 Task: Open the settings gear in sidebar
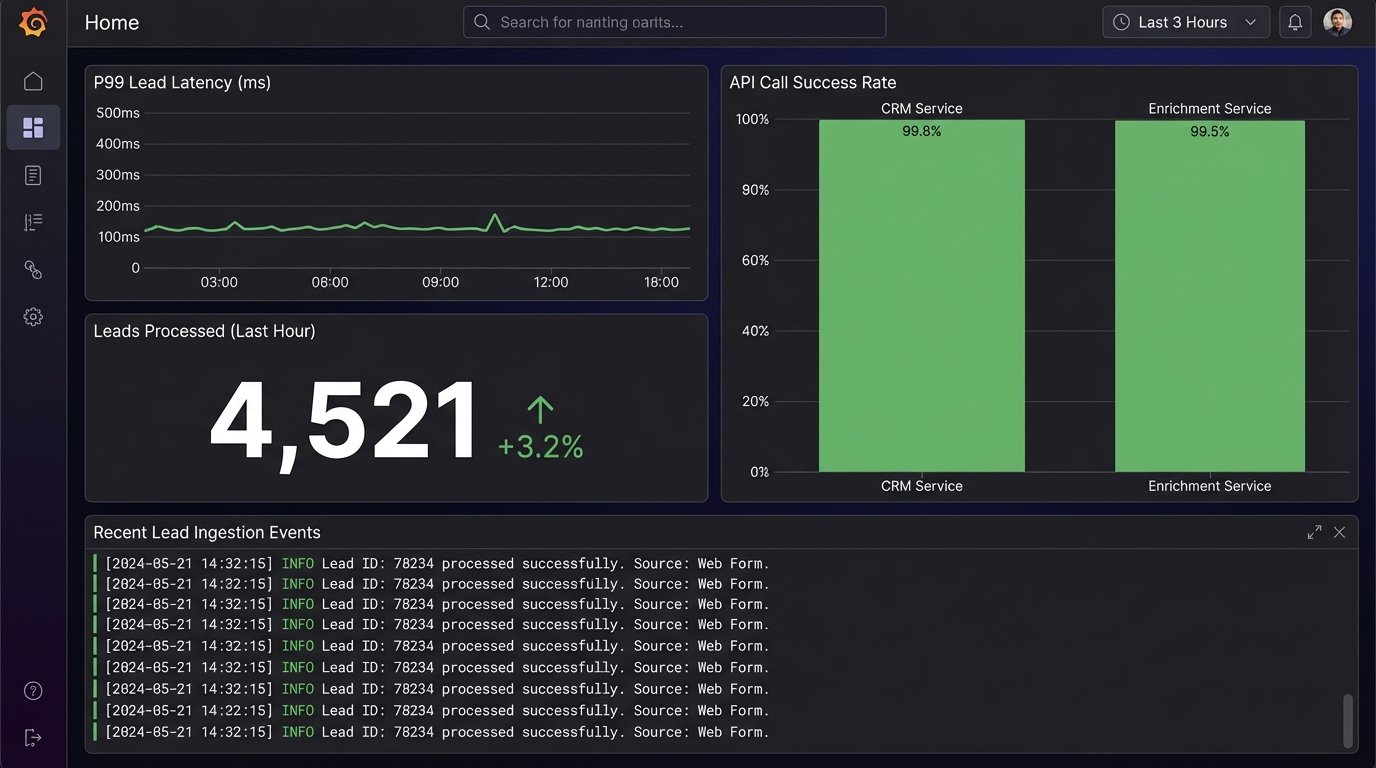click(x=33, y=317)
